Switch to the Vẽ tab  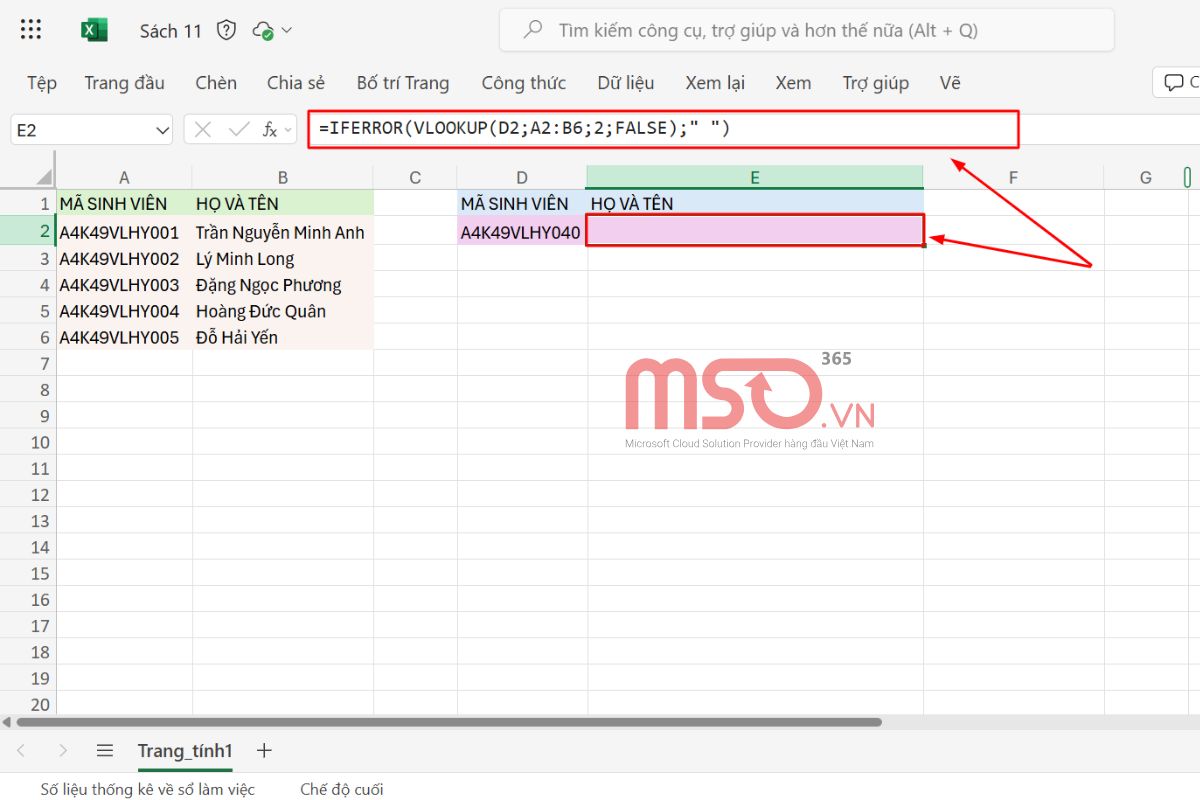[x=950, y=83]
